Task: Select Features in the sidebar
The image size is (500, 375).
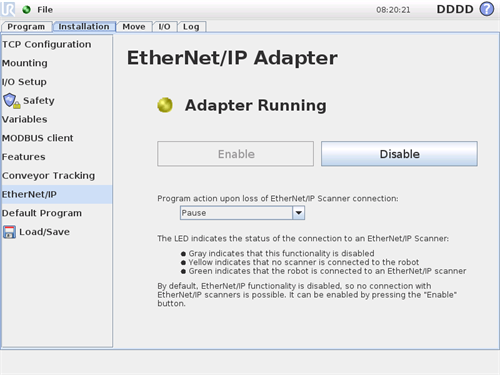Action: tap(57, 157)
